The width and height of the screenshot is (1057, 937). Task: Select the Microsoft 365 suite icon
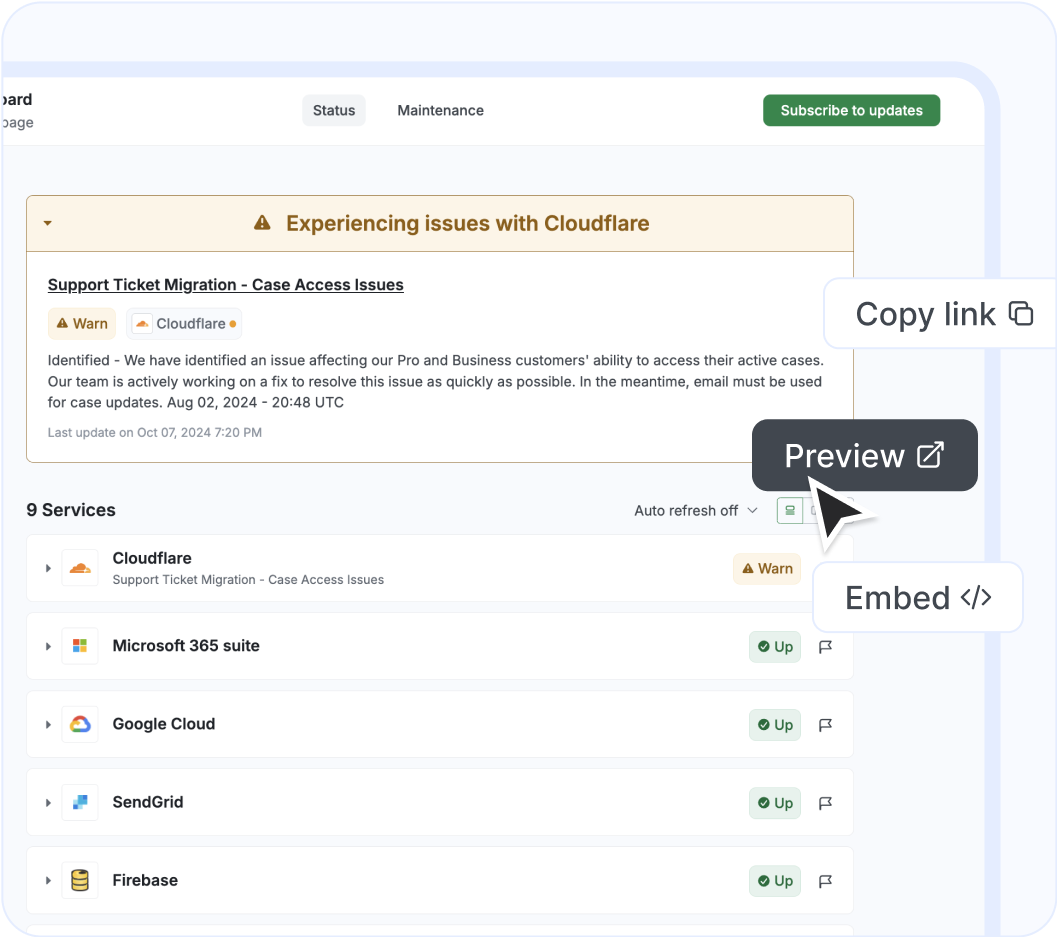tap(80, 646)
